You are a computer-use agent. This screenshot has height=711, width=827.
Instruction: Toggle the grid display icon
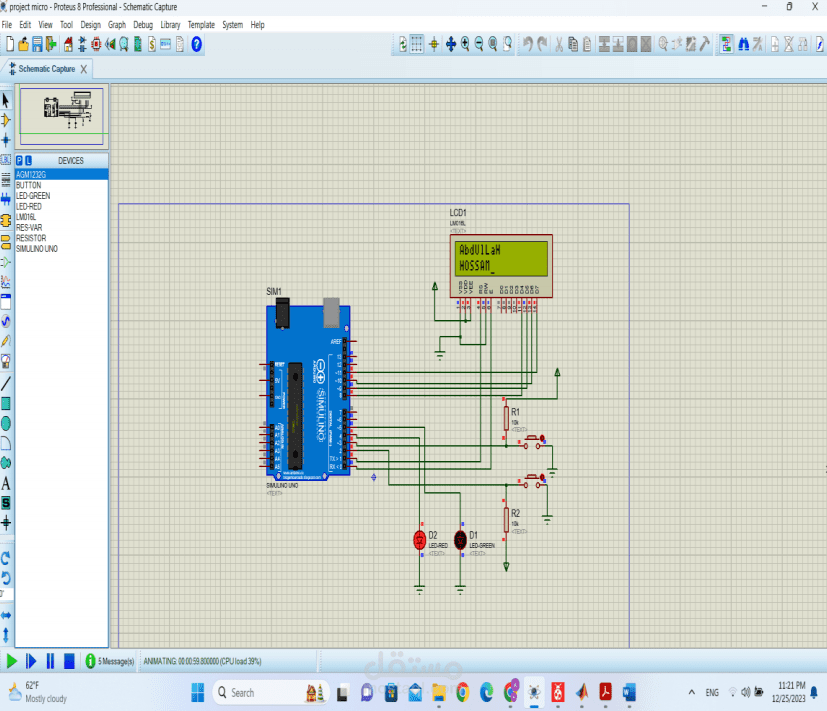click(x=417, y=44)
